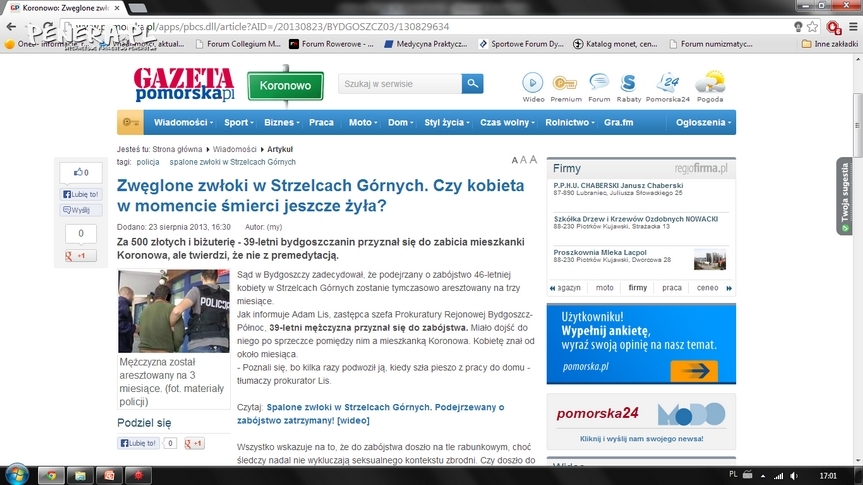Click Kliknij i wyślij nam swojego newsa

pyautogui.click(x=641, y=439)
